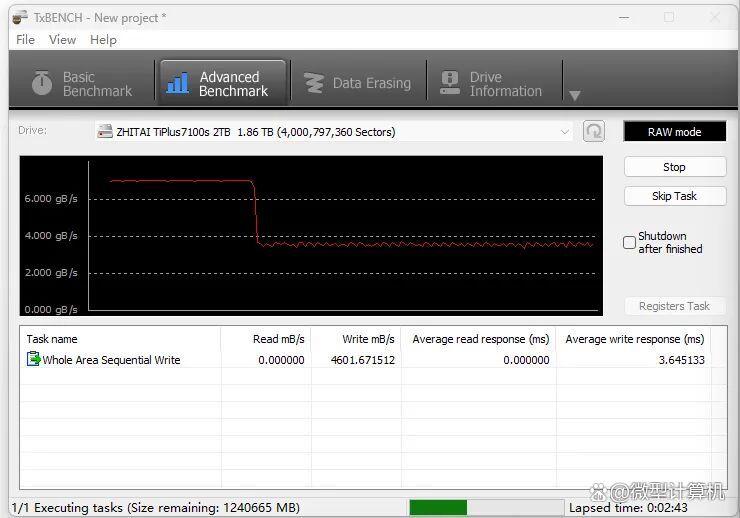Click the 0.000 gB/s graph axis label
Screen dimensions: 740x518
coord(51,309)
